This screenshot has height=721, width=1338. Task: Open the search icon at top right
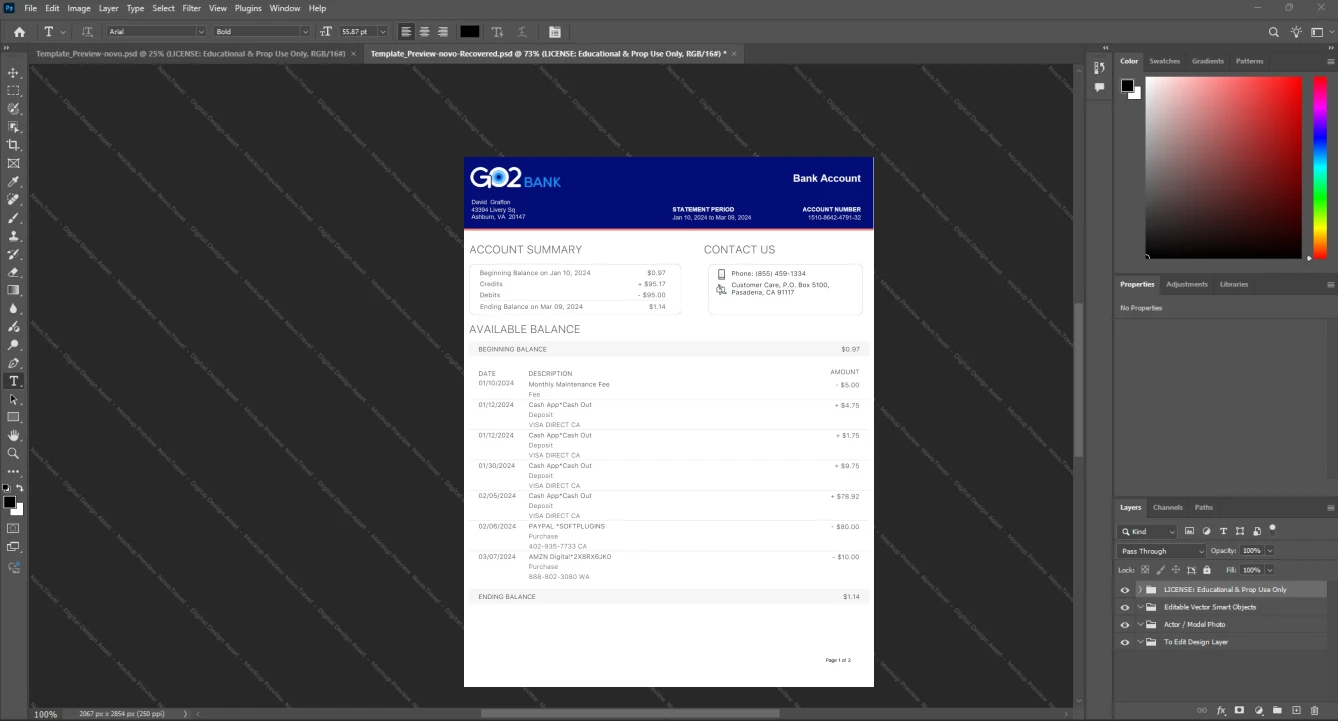[x=1274, y=32]
